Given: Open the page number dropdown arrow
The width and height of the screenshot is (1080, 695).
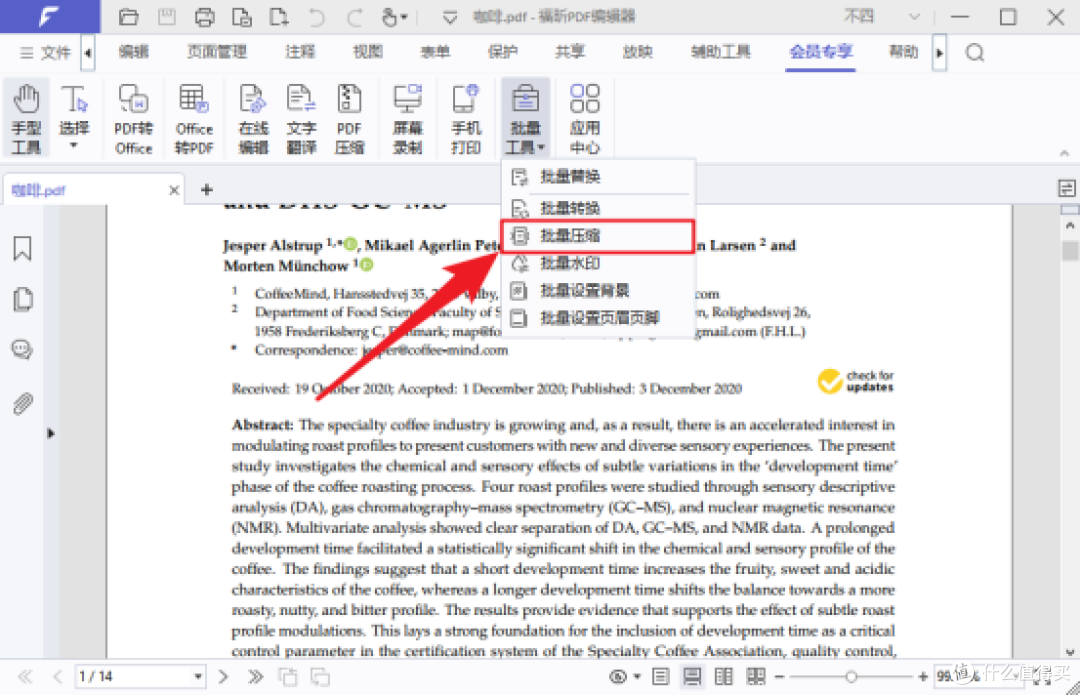Looking at the screenshot, I should (x=198, y=676).
